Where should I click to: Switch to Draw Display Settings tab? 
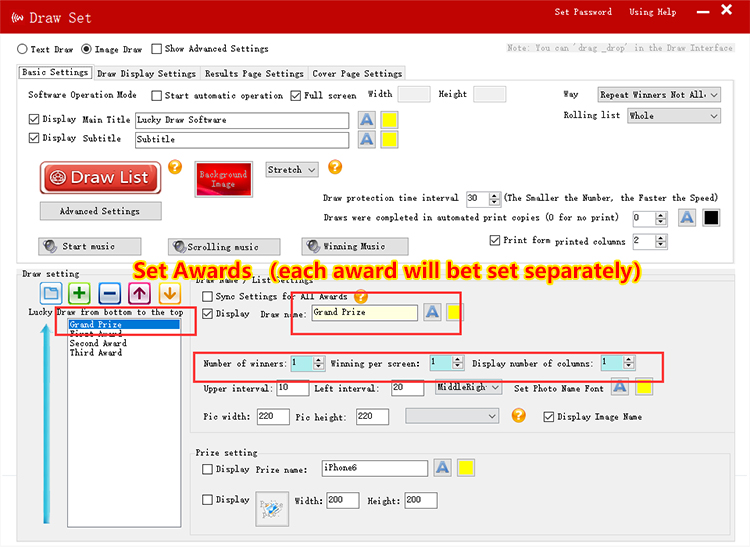click(x=146, y=73)
